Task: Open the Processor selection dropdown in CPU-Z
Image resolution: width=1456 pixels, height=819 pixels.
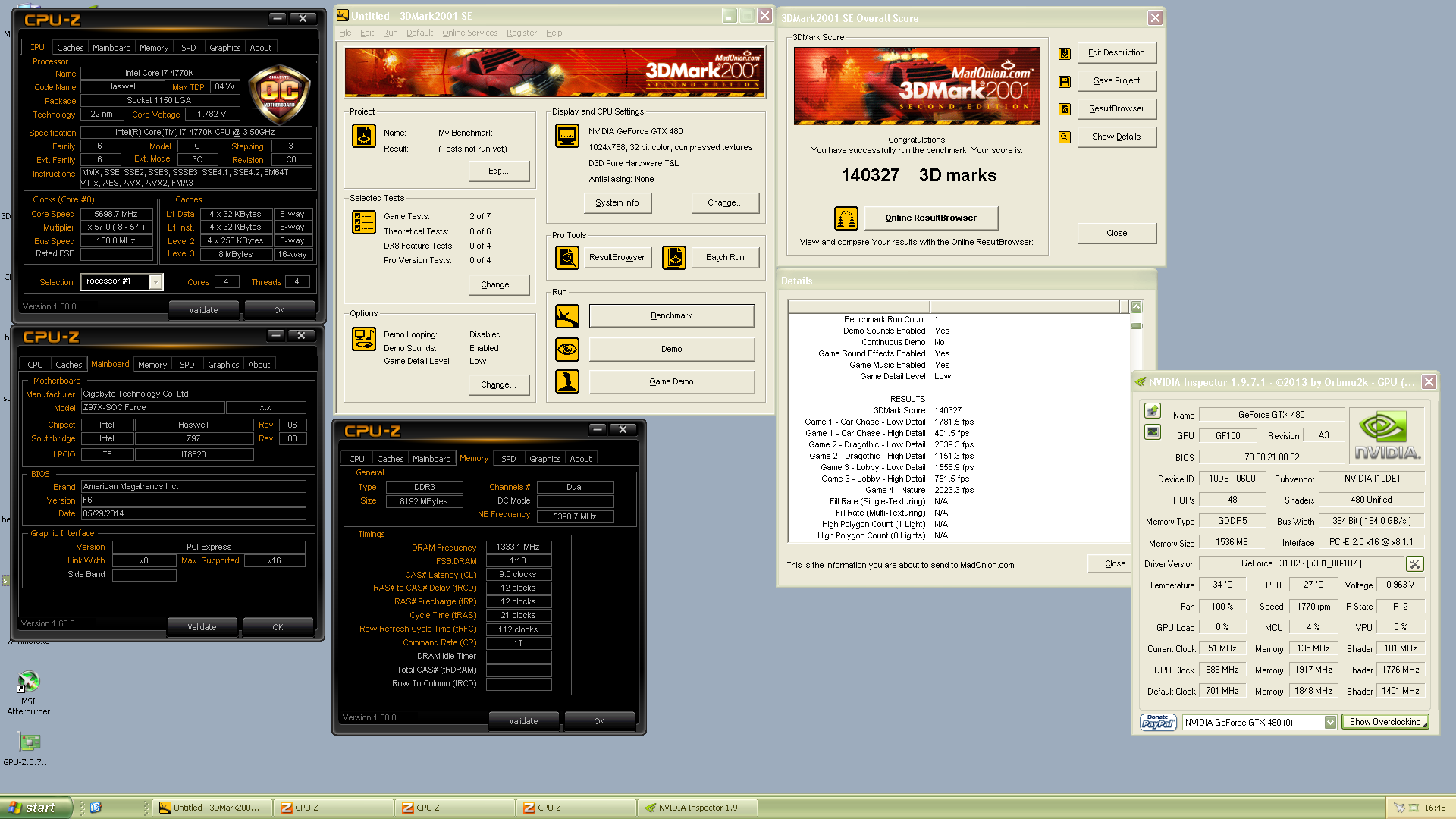Action: 155,282
